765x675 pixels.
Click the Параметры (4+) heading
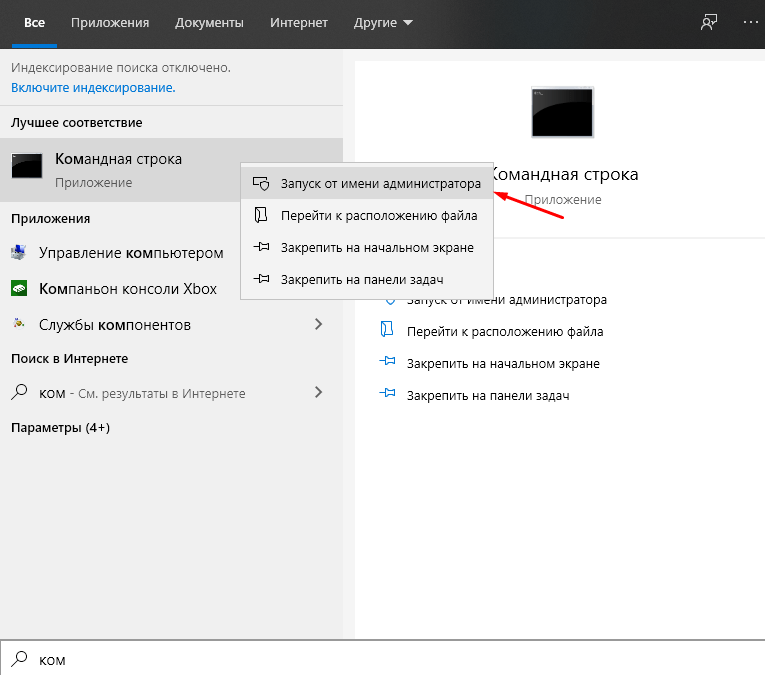coord(60,428)
